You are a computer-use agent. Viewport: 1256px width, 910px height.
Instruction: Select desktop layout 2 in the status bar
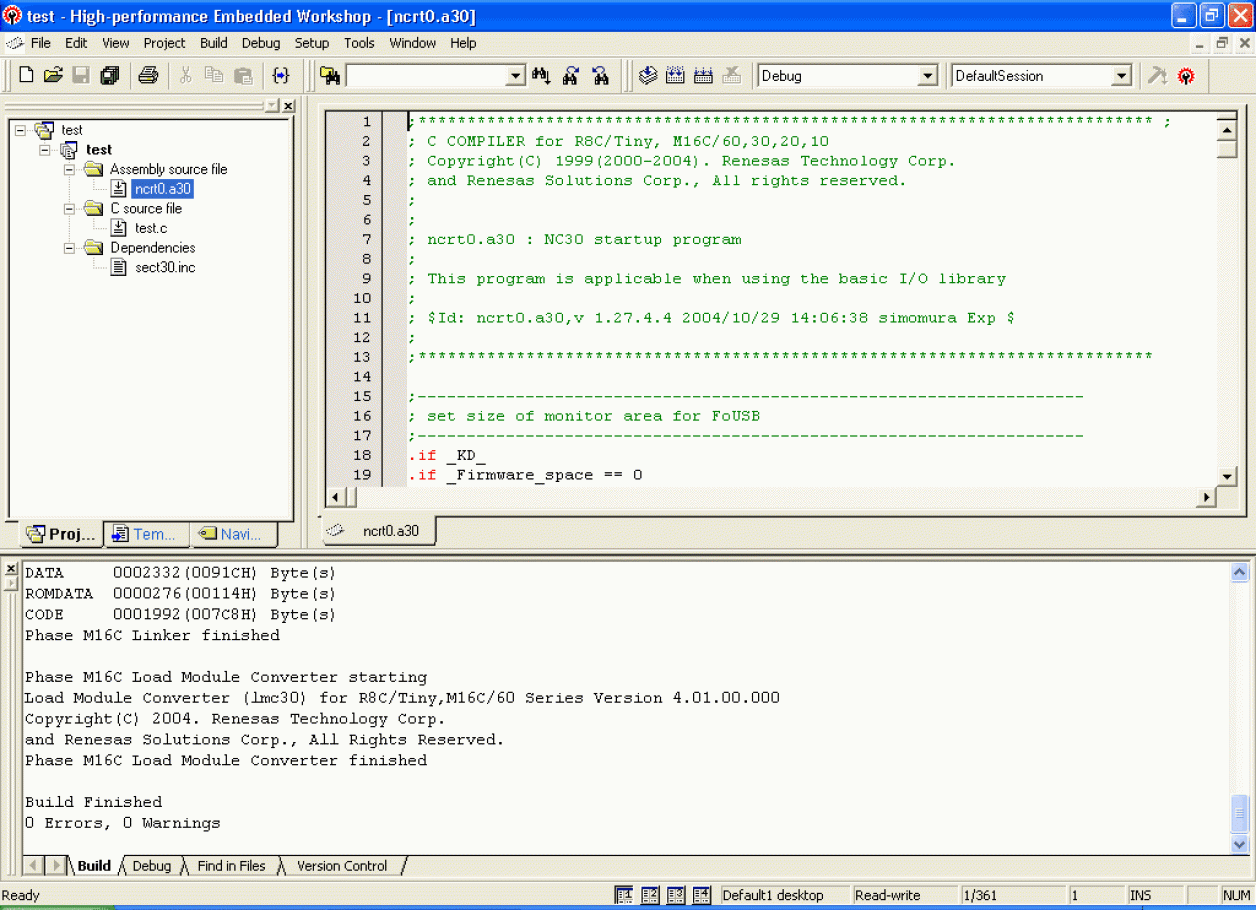tap(650, 895)
